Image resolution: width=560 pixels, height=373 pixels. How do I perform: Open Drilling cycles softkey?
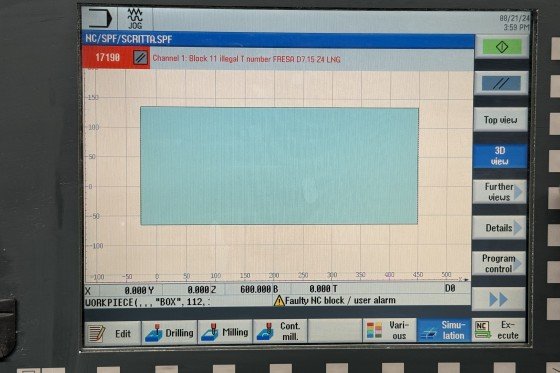[x=169, y=333]
